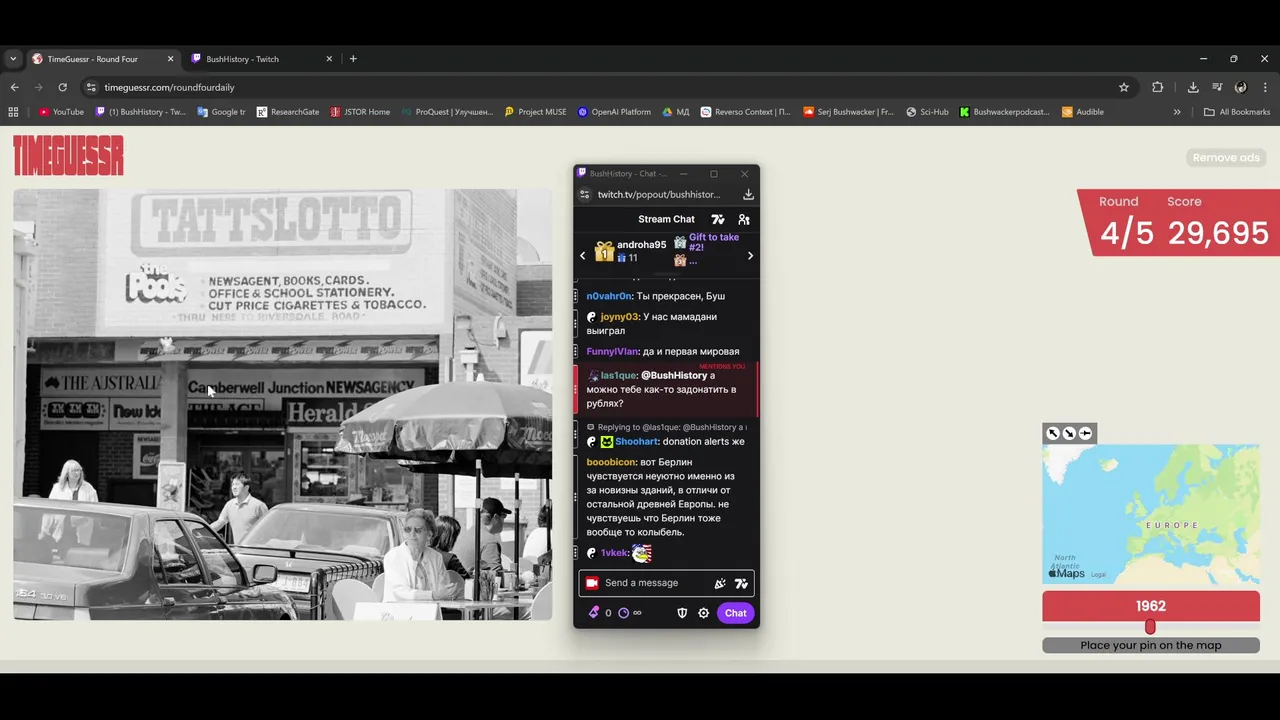This screenshot has width=1280, height=720.
Task: Click the black-and-white newsagency photo
Action: coord(283,405)
